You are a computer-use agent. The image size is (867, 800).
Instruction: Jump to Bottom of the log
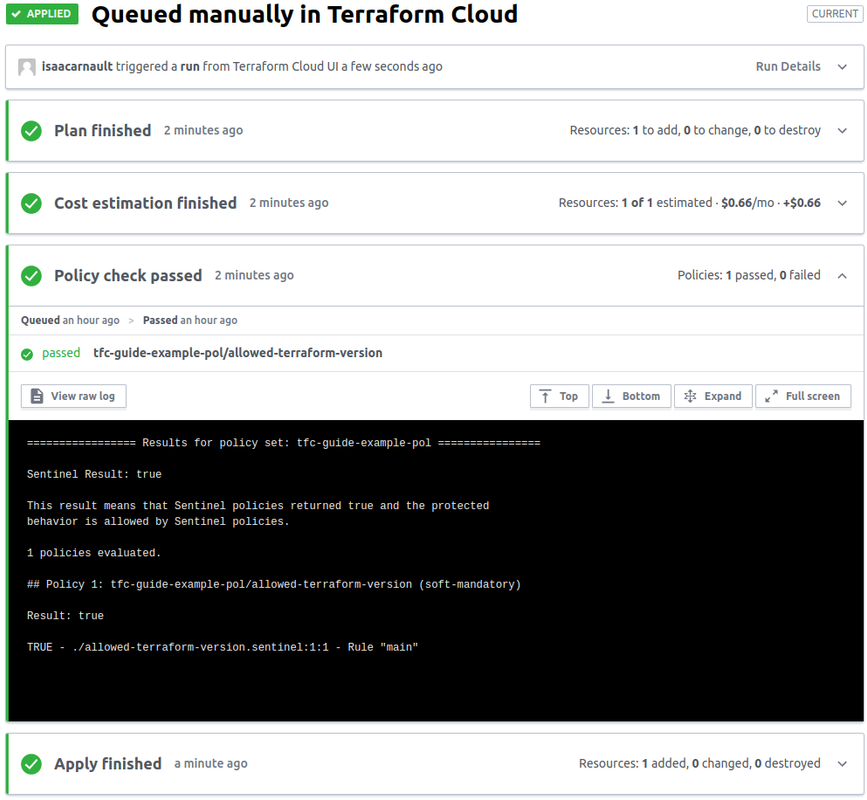(x=631, y=396)
